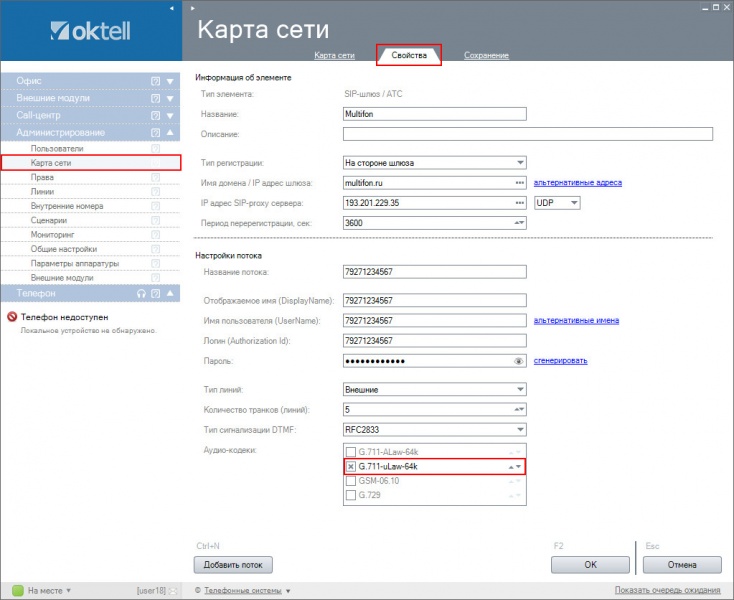734x600 pixels.
Task: Click the help icon beside Линии item
Action: point(155,192)
